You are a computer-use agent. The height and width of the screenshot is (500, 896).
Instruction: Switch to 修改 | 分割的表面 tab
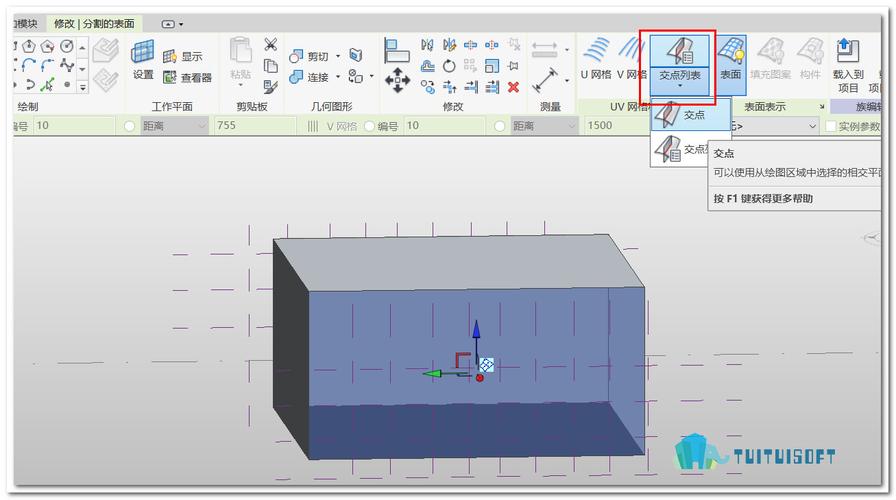pos(94,23)
